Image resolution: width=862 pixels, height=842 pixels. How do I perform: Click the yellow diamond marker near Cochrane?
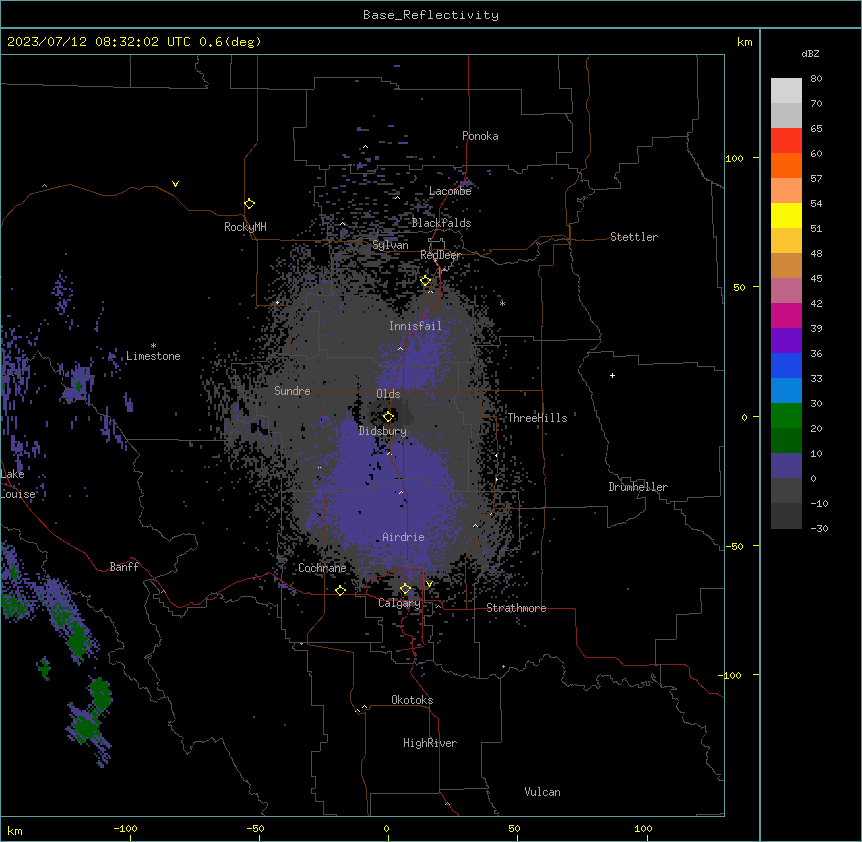tap(340, 590)
